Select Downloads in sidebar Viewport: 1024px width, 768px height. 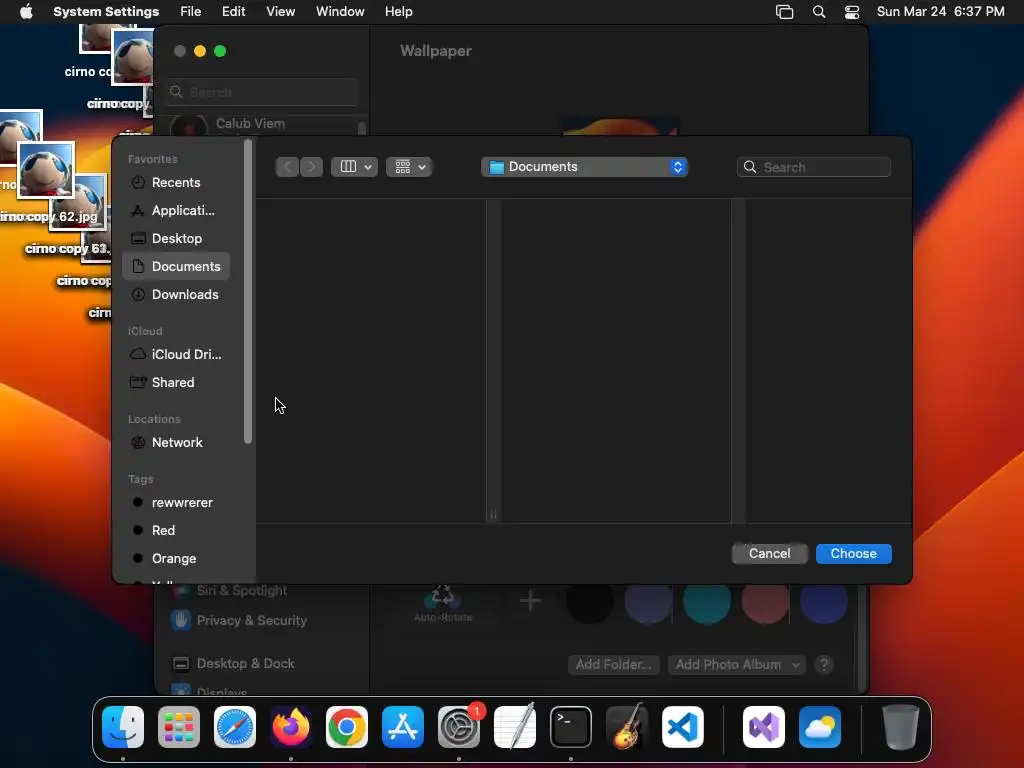(176, 295)
